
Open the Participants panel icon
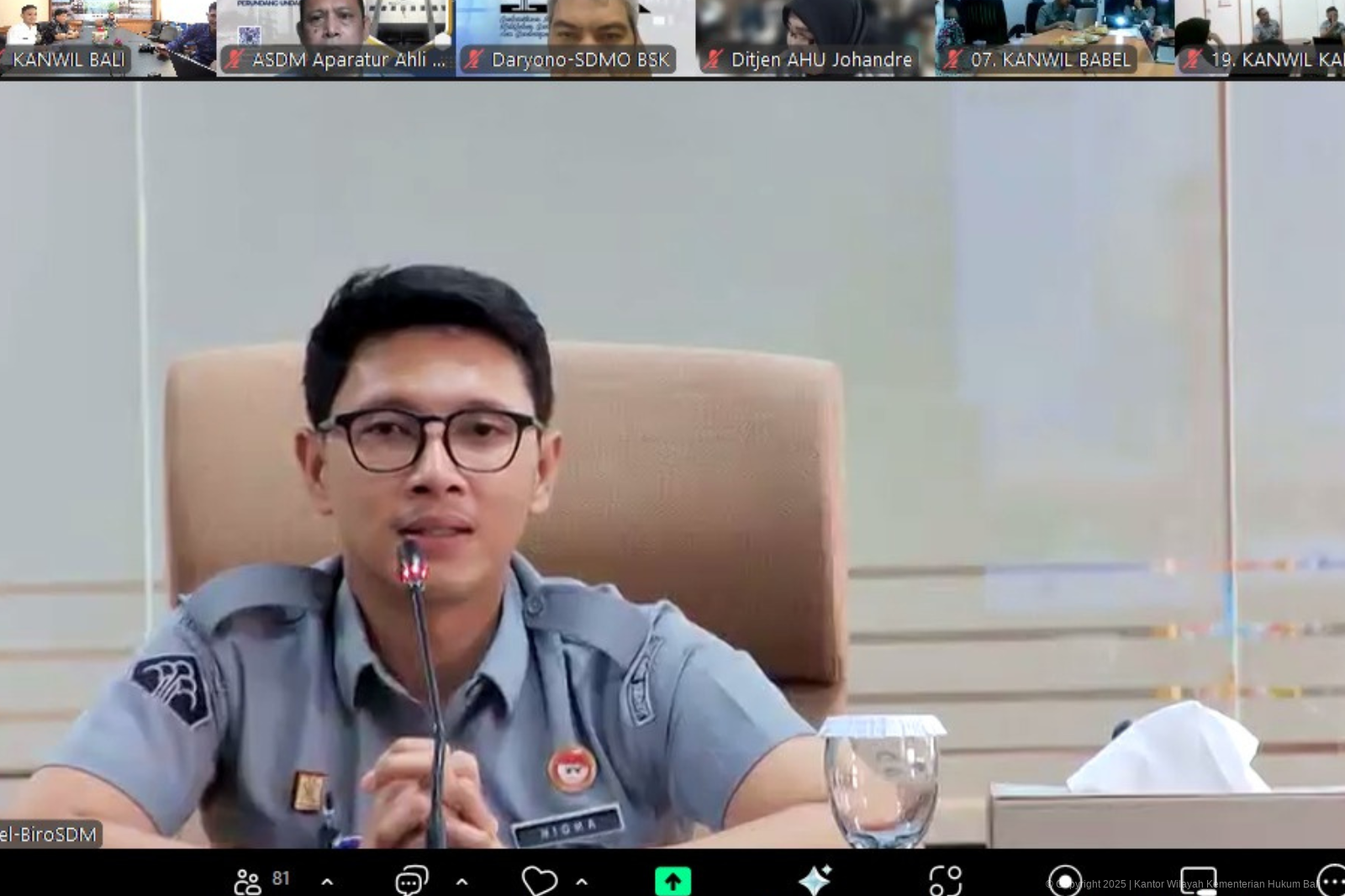pyautogui.click(x=248, y=881)
